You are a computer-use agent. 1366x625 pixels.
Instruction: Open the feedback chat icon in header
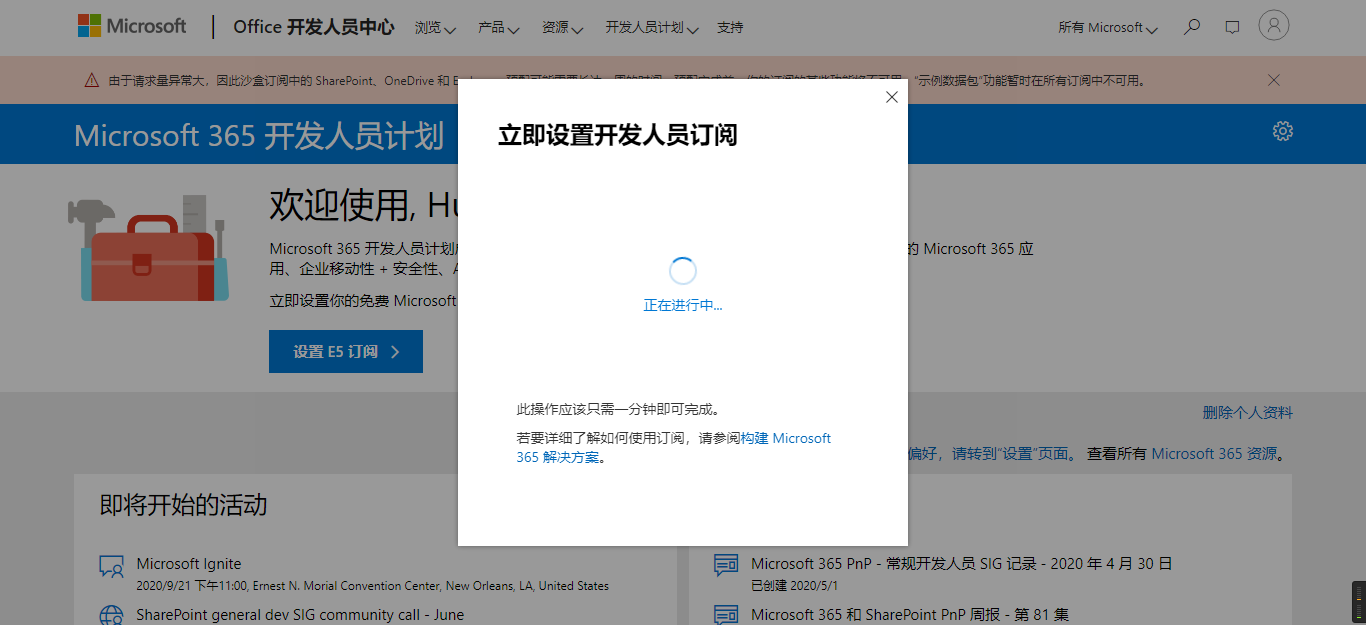pyautogui.click(x=1232, y=27)
